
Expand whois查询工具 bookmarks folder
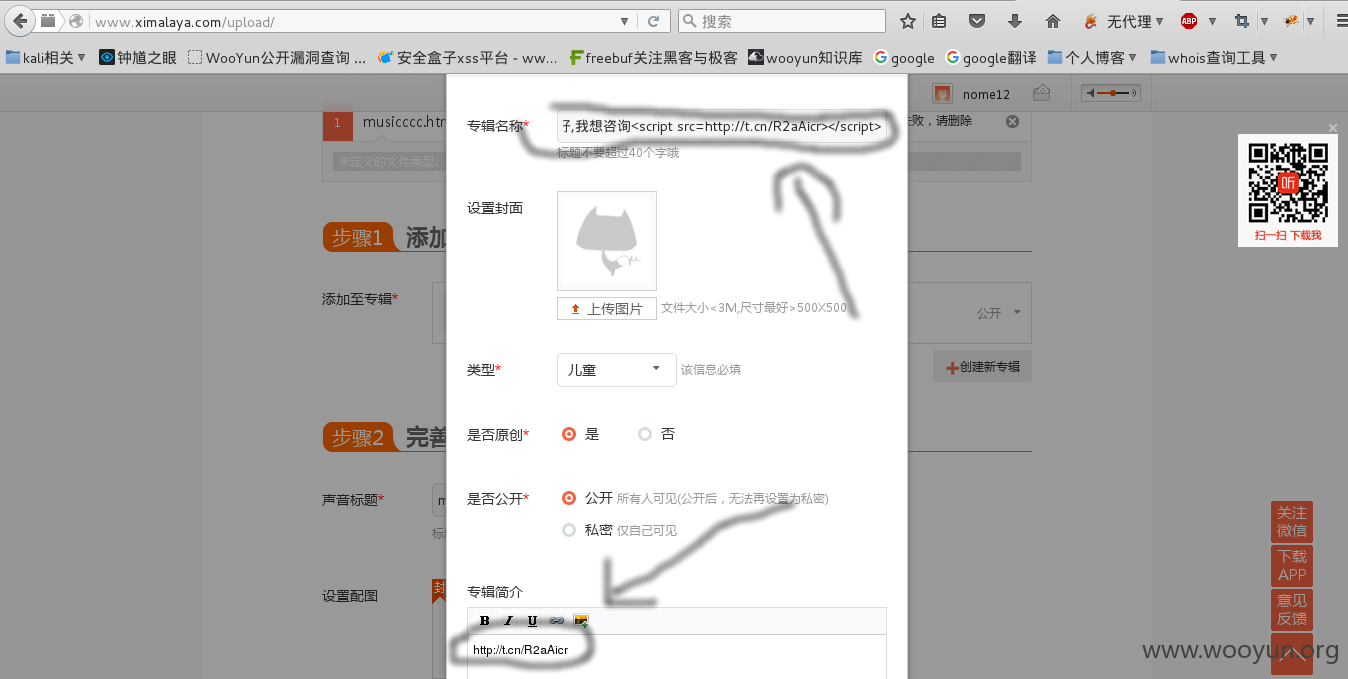(x=1214, y=58)
